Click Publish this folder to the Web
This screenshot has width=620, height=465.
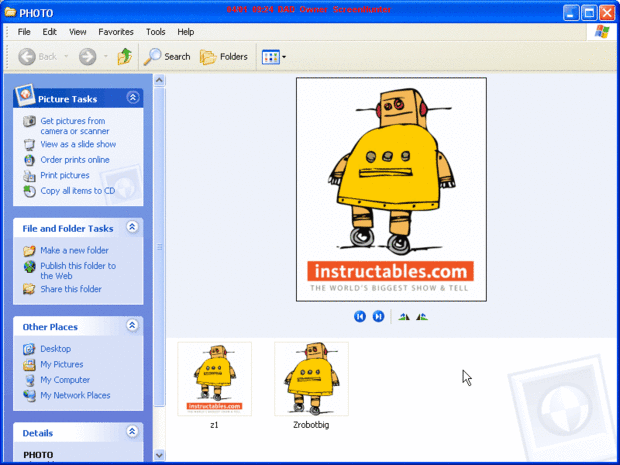point(78,271)
